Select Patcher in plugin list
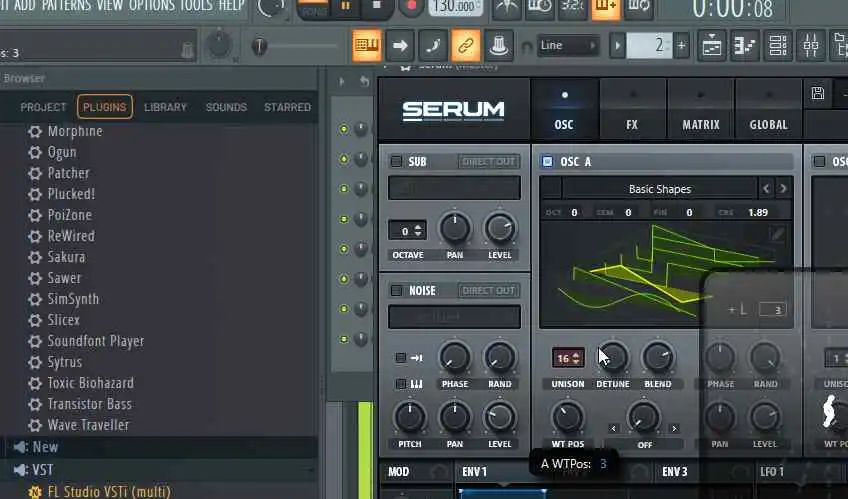848x499 pixels. [68, 173]
